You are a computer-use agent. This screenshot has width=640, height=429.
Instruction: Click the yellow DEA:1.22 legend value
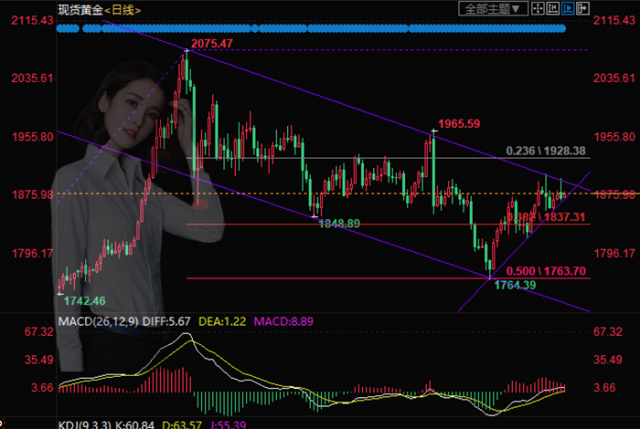(222, 322)
